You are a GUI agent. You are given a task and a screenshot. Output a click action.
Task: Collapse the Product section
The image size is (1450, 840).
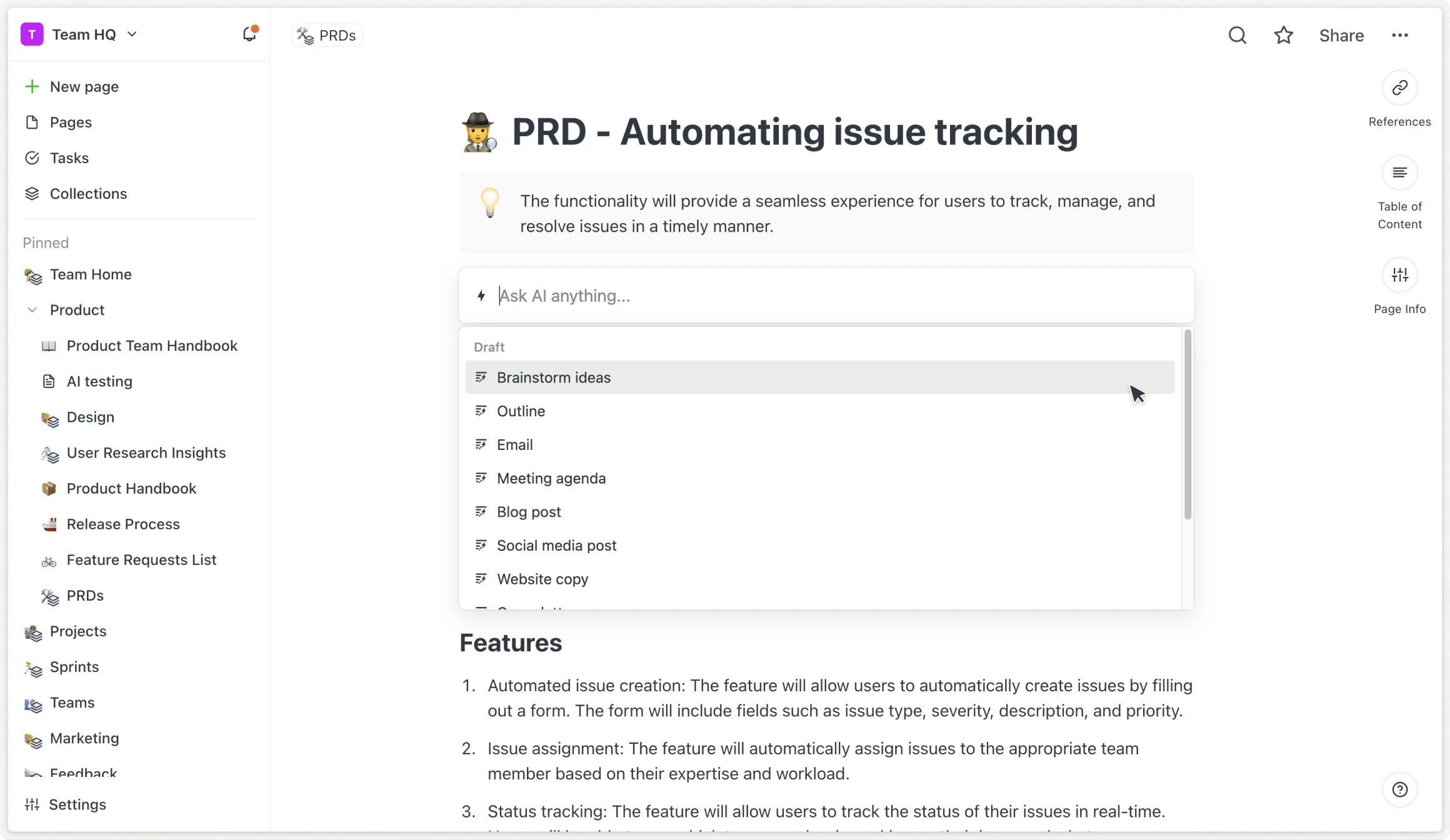[32, 309]
